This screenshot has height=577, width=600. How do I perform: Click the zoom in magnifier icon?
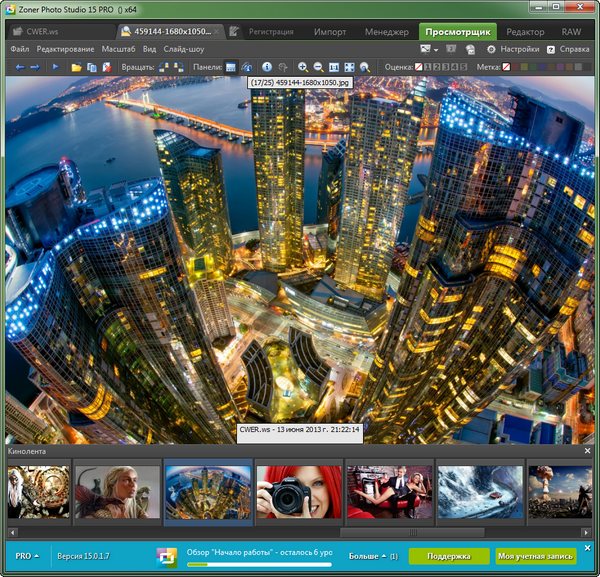[304, 67]
